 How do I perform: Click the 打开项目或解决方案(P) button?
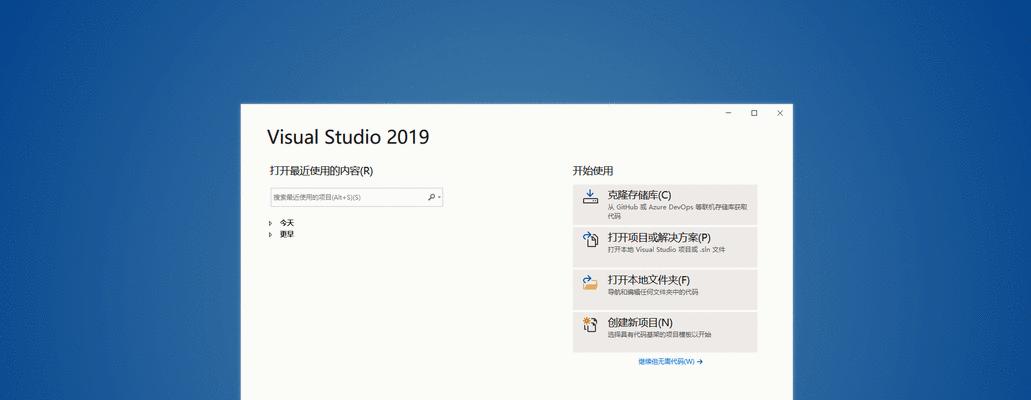(x=665, y=247)
